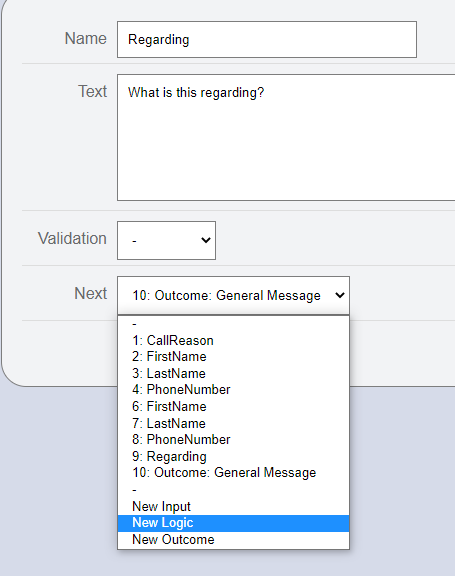Image resolution: width=455 pixels, height=576 pixels.
Task: Pick 3: LastName in the dropdown list
Action: (233, 374)
